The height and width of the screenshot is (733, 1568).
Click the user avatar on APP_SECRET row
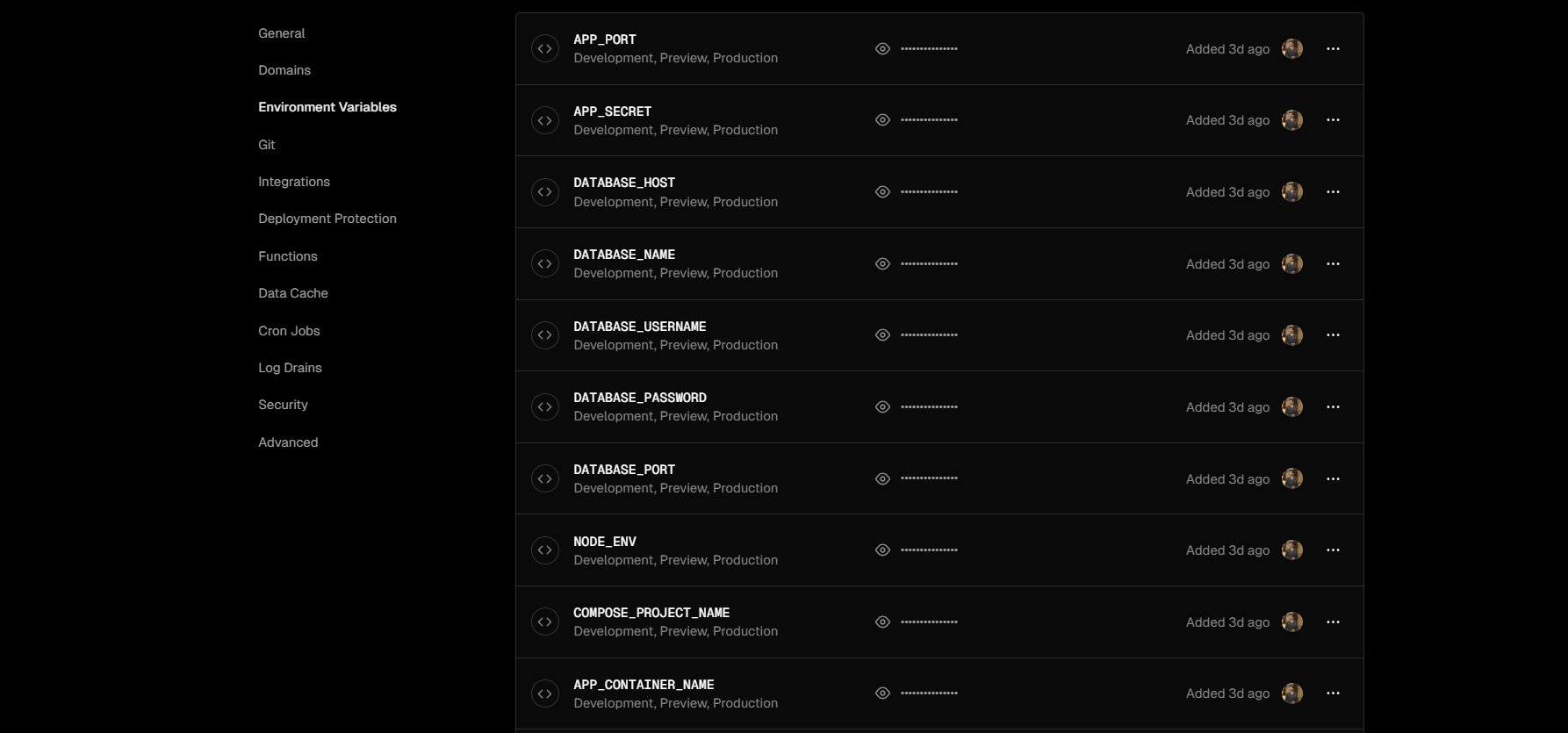click(1291, 120)
